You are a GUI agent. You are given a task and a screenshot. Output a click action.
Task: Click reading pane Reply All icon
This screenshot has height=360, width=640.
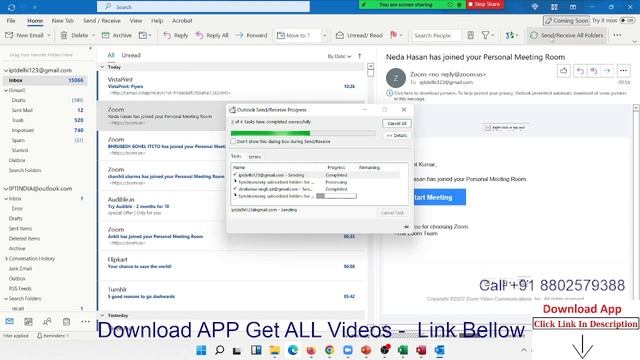(593, 71)
